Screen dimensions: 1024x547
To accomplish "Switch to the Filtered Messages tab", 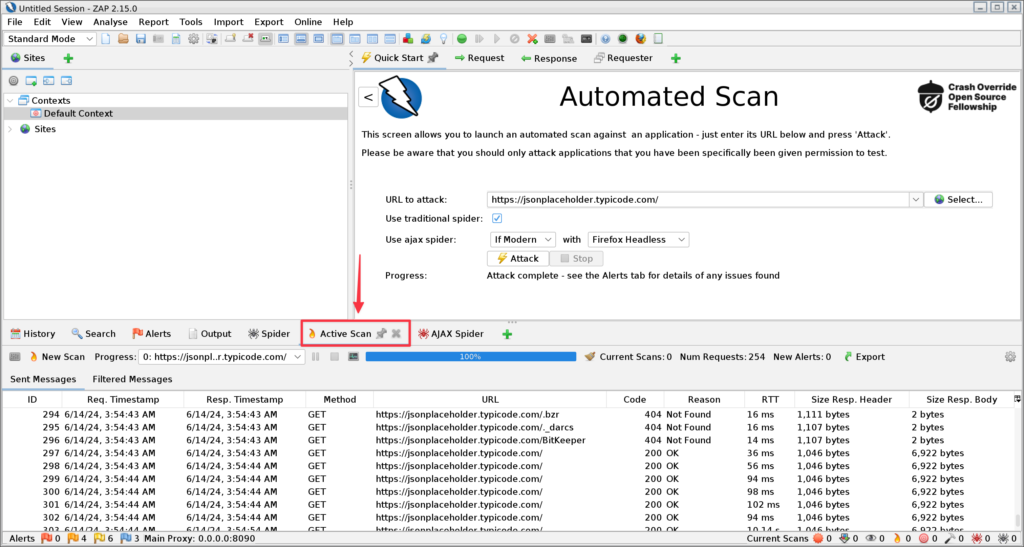I will [132, 379].
